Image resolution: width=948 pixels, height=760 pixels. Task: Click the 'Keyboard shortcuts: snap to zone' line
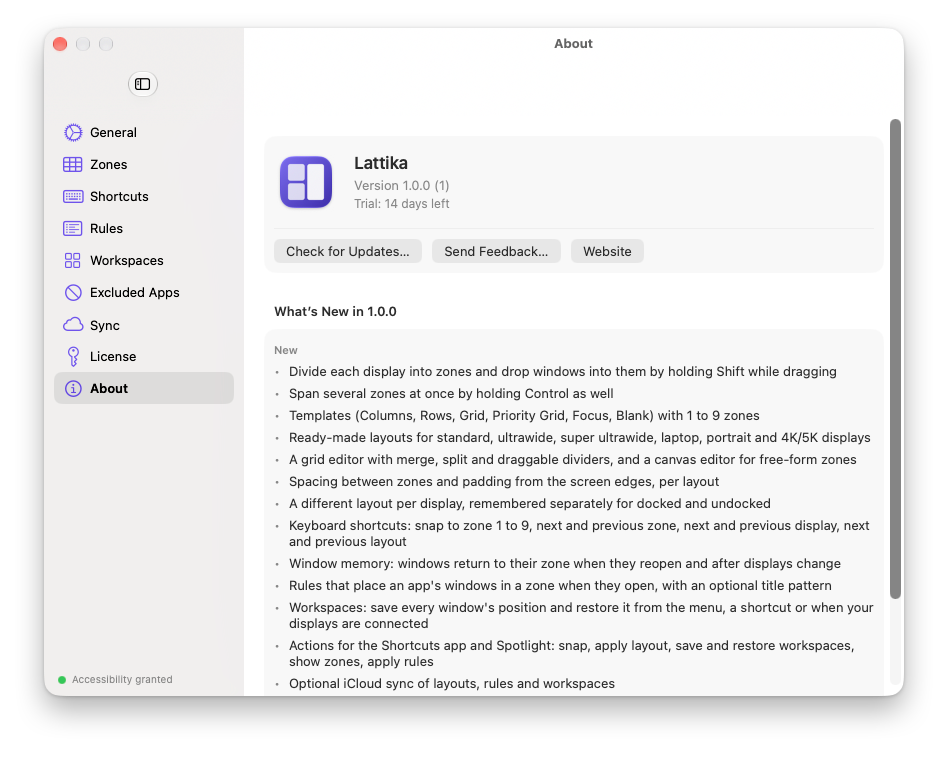coord(579,533)
